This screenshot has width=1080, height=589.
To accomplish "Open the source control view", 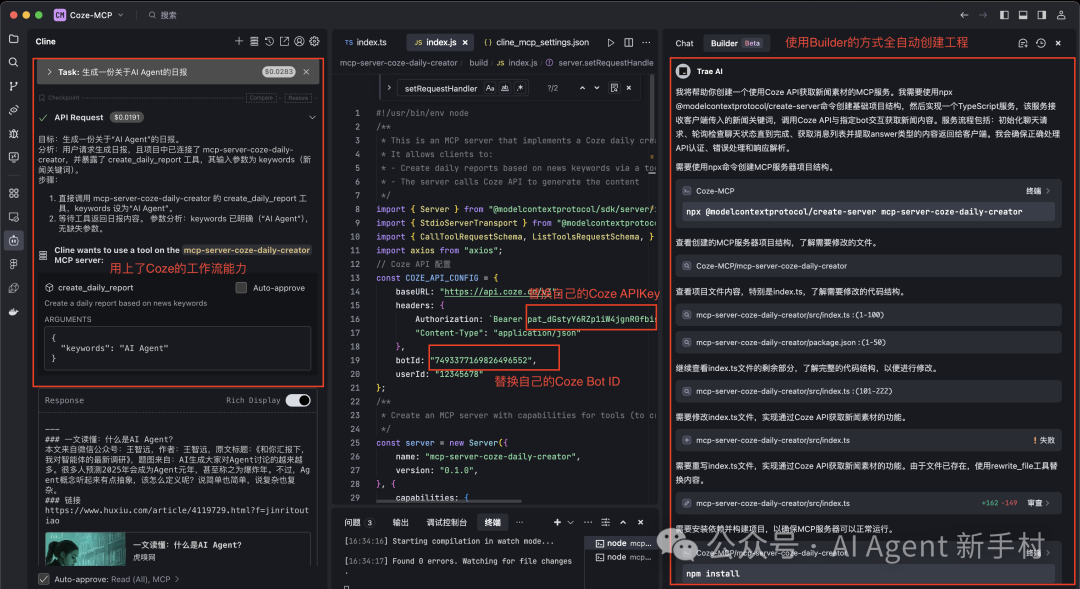I will pyautogui.click(x=13, y=86).
